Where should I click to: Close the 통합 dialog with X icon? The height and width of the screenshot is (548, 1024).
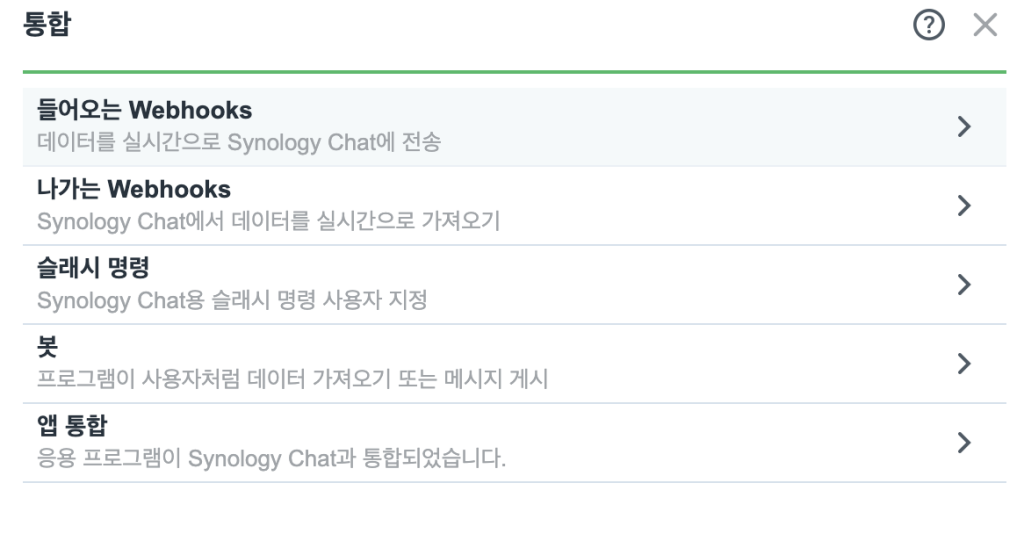[985, 25]
